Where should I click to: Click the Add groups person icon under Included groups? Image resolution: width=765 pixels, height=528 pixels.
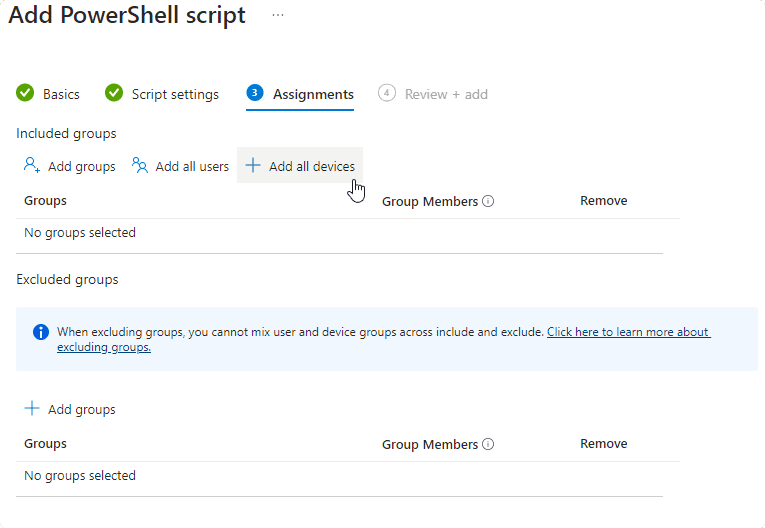pos(32,166)
